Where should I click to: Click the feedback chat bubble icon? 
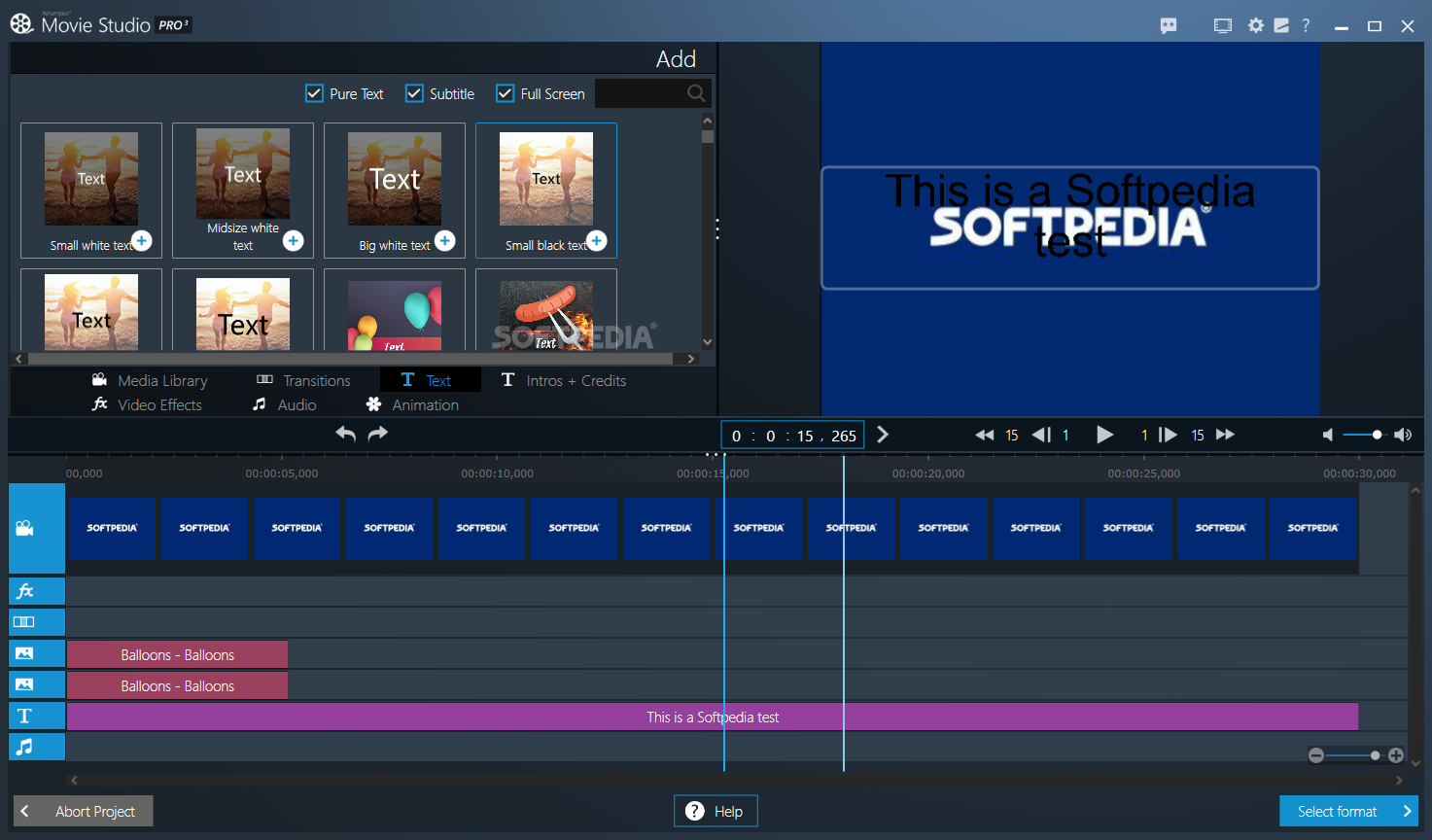tap(1169, 26)
